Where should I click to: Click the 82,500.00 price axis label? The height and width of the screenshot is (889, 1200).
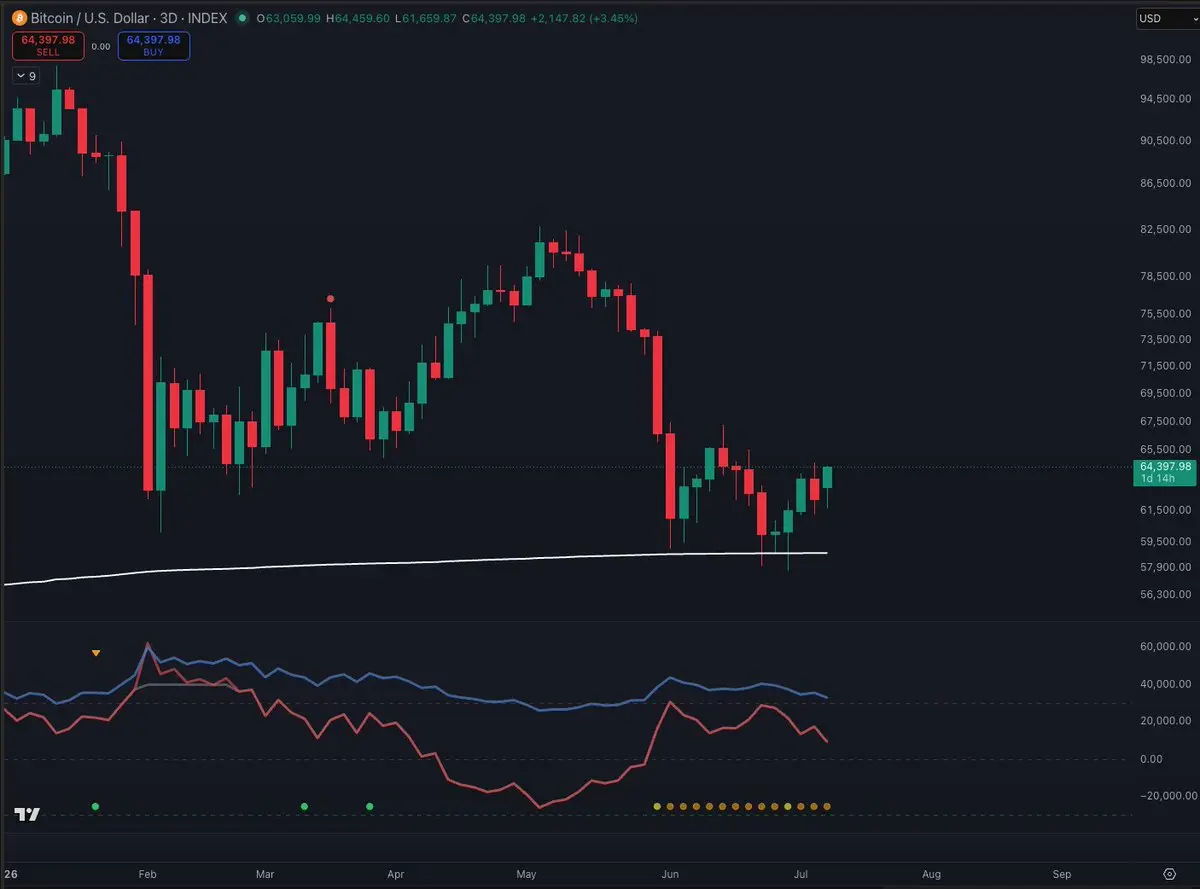(1164, 230)
